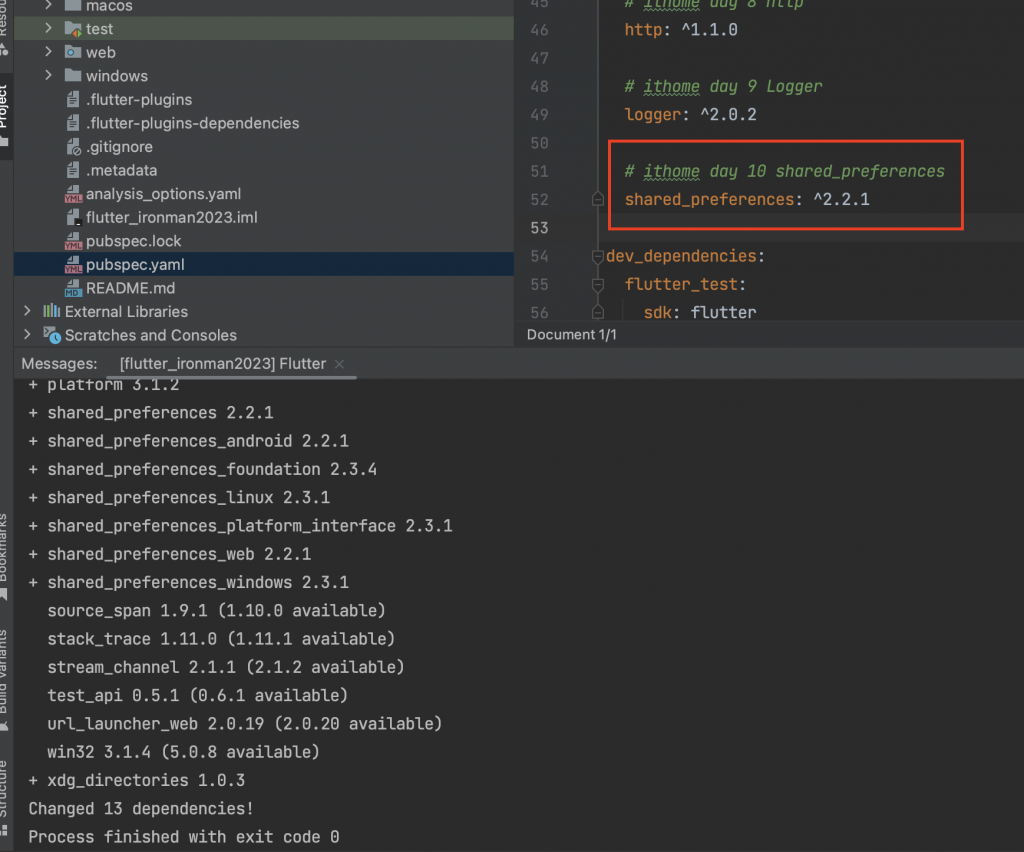Screen dimensions: 1024x852
Task: Click 'Changed 13 dependencies!' output line
Action: point(141,808)
